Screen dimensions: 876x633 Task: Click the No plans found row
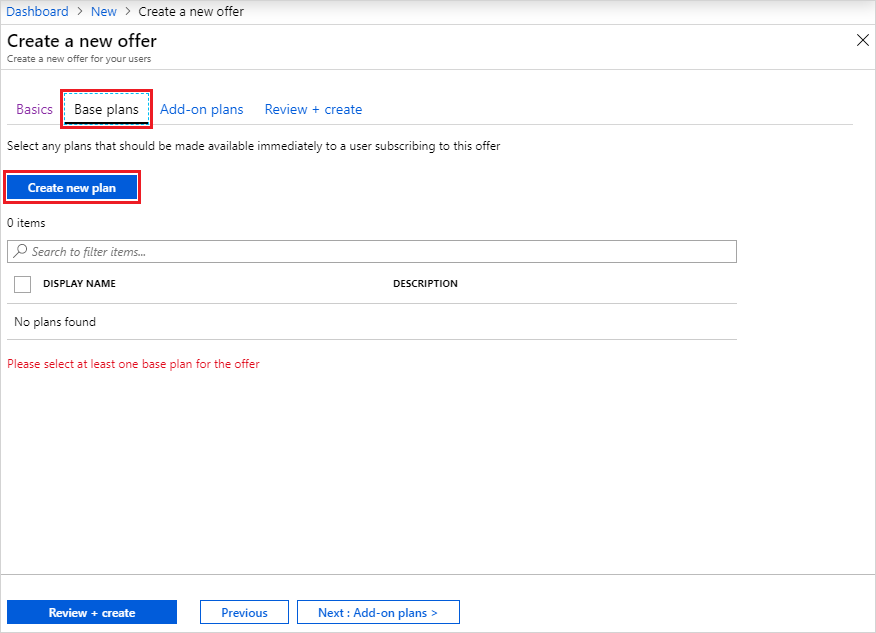(x=53, y=321)
